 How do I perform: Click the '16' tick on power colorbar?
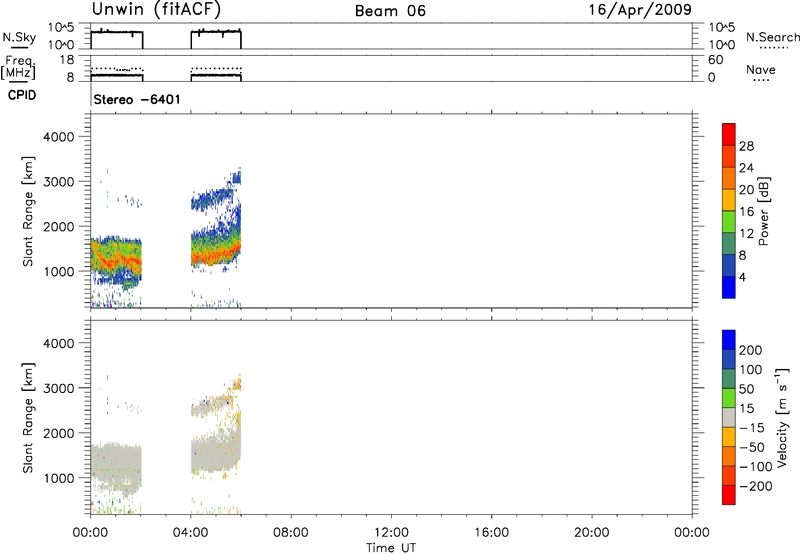(x=746, y=212)
